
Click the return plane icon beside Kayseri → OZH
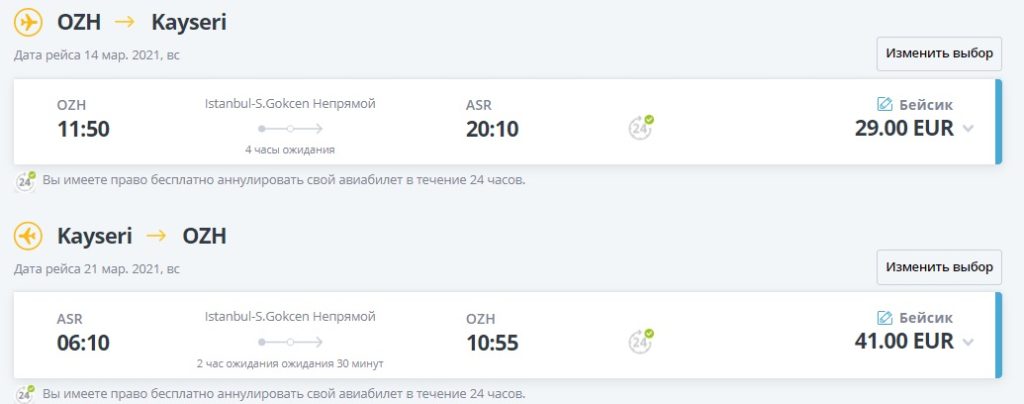coord(29,236)
